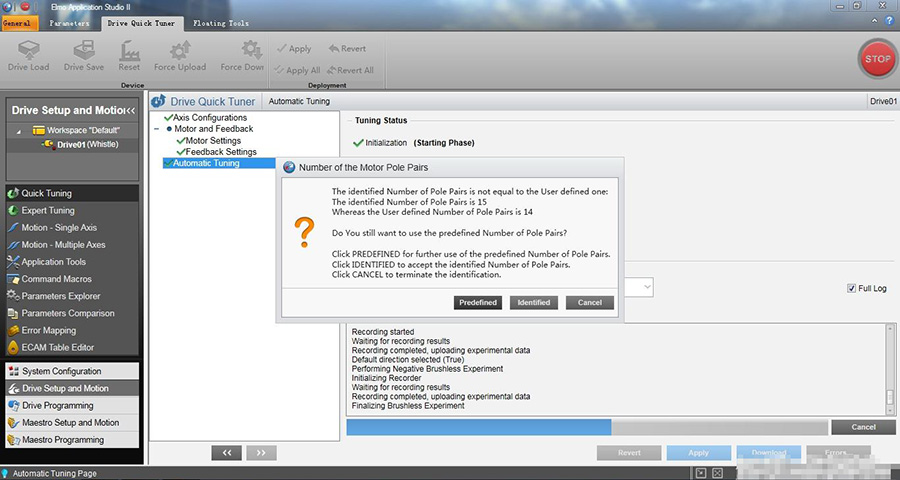900x480 pixels.
Task: Uncheck the Full Log checkbox
Action: pyautogui.click(x=852, y=289)
